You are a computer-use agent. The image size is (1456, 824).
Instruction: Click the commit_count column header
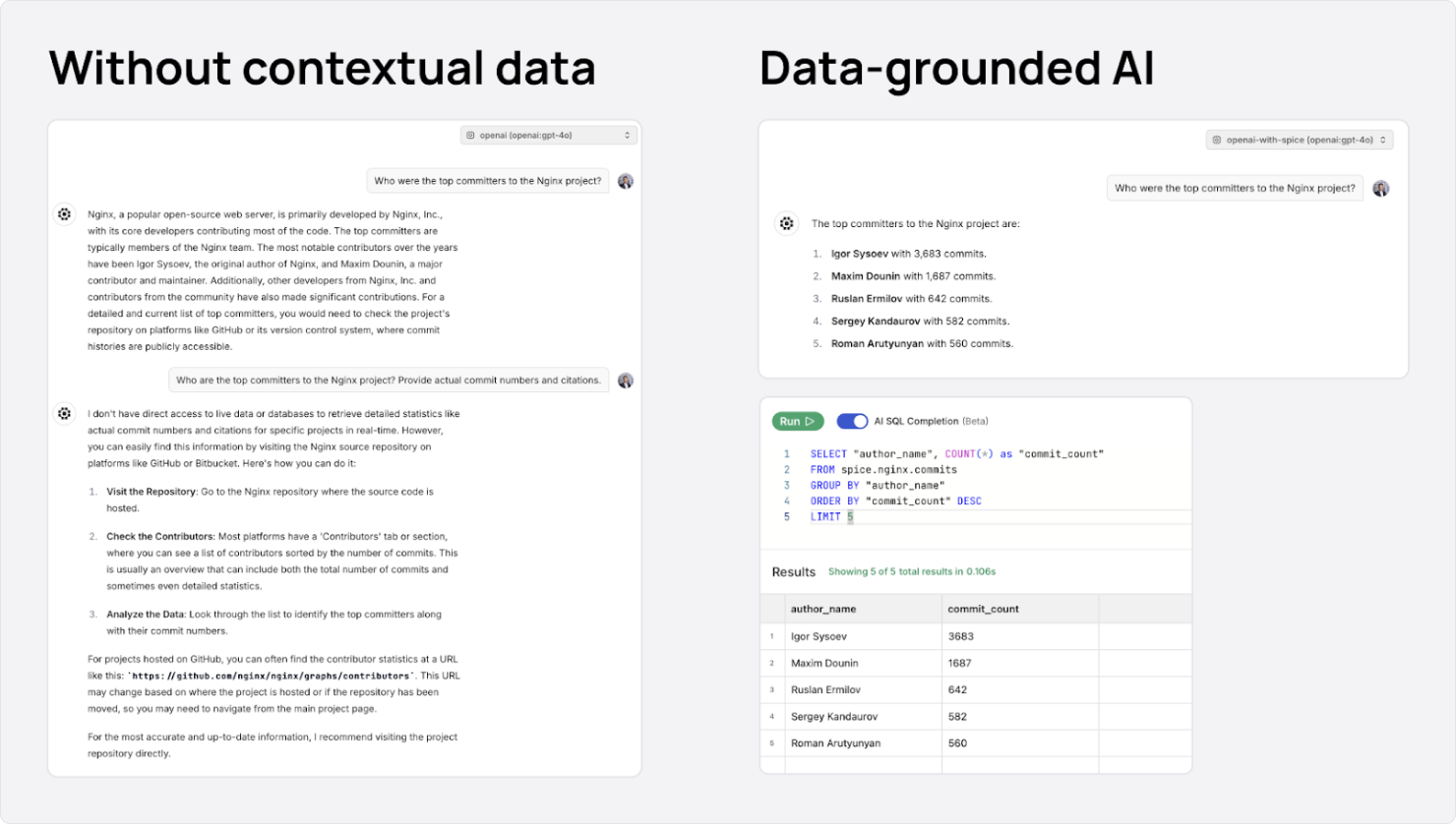984,609
